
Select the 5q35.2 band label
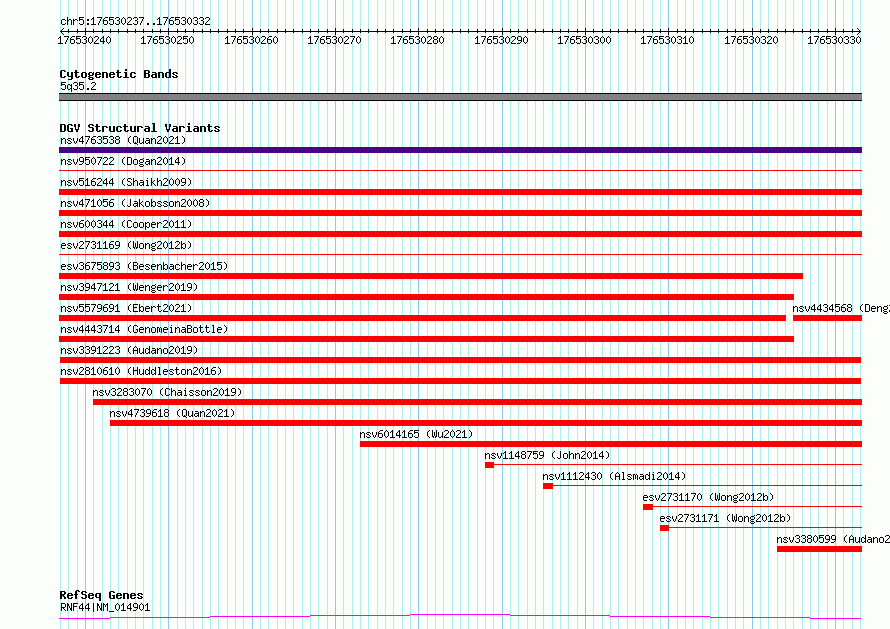click(78, 86)
